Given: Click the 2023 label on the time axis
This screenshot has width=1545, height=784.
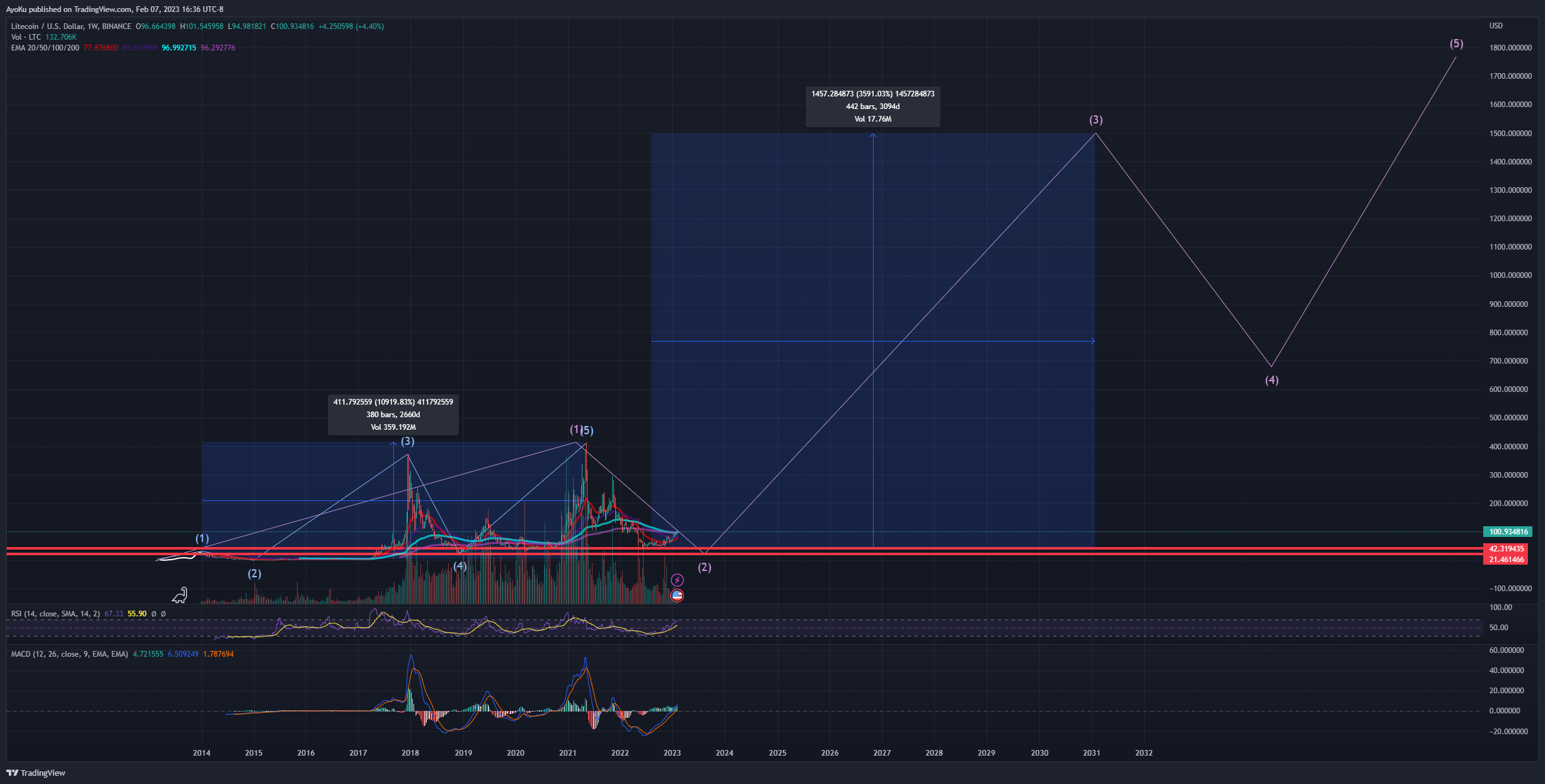Looking at the screenshot, I should 672,753.
